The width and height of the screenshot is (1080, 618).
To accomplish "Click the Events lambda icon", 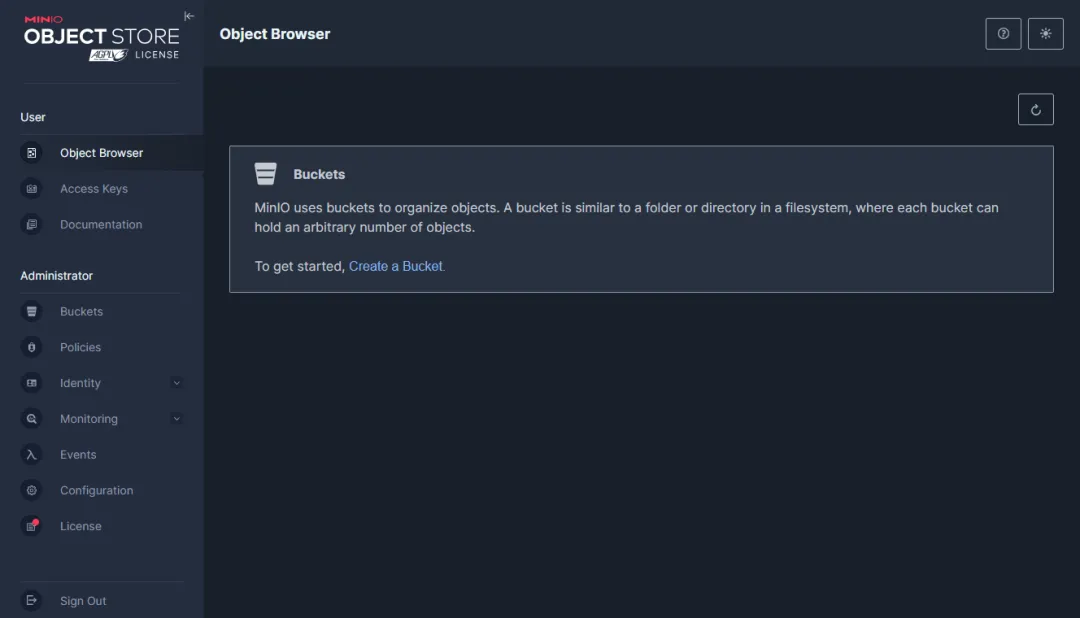I will click(32, 455).
